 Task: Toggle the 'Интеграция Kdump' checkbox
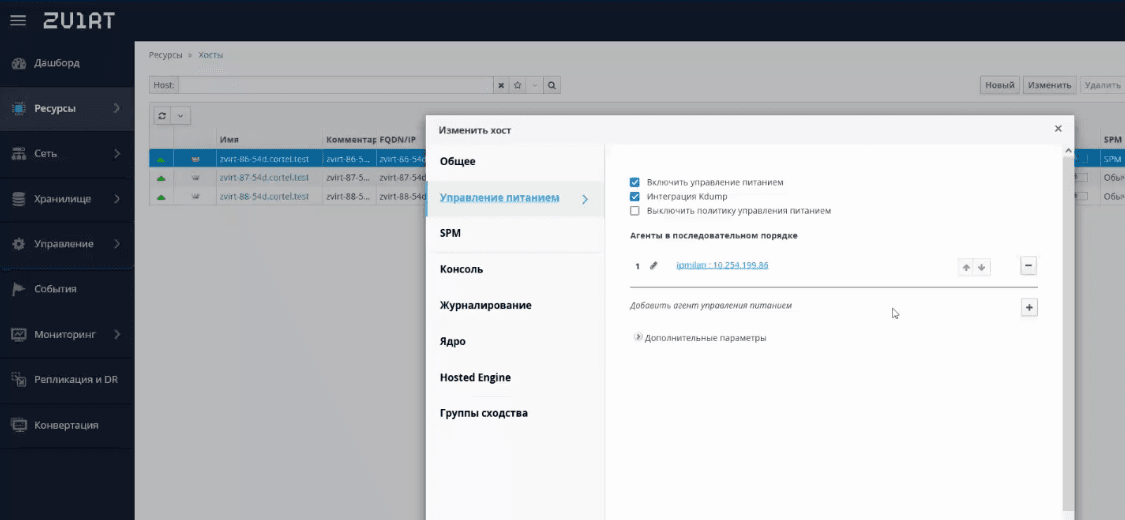coord(635,197)
